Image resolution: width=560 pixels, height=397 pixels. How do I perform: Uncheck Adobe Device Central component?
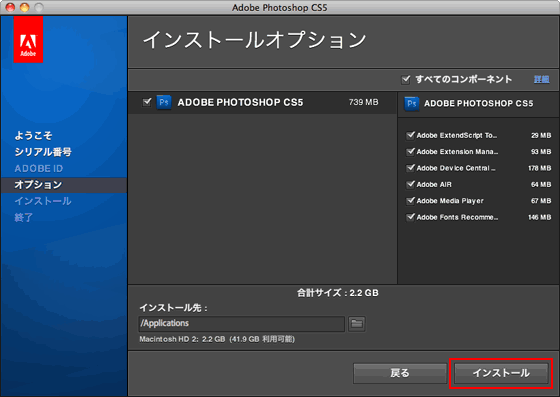tap(410, 168)
